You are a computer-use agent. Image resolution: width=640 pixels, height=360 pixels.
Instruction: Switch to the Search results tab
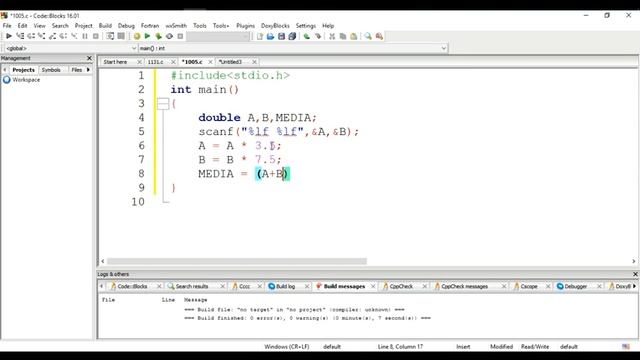coord(192,287)
